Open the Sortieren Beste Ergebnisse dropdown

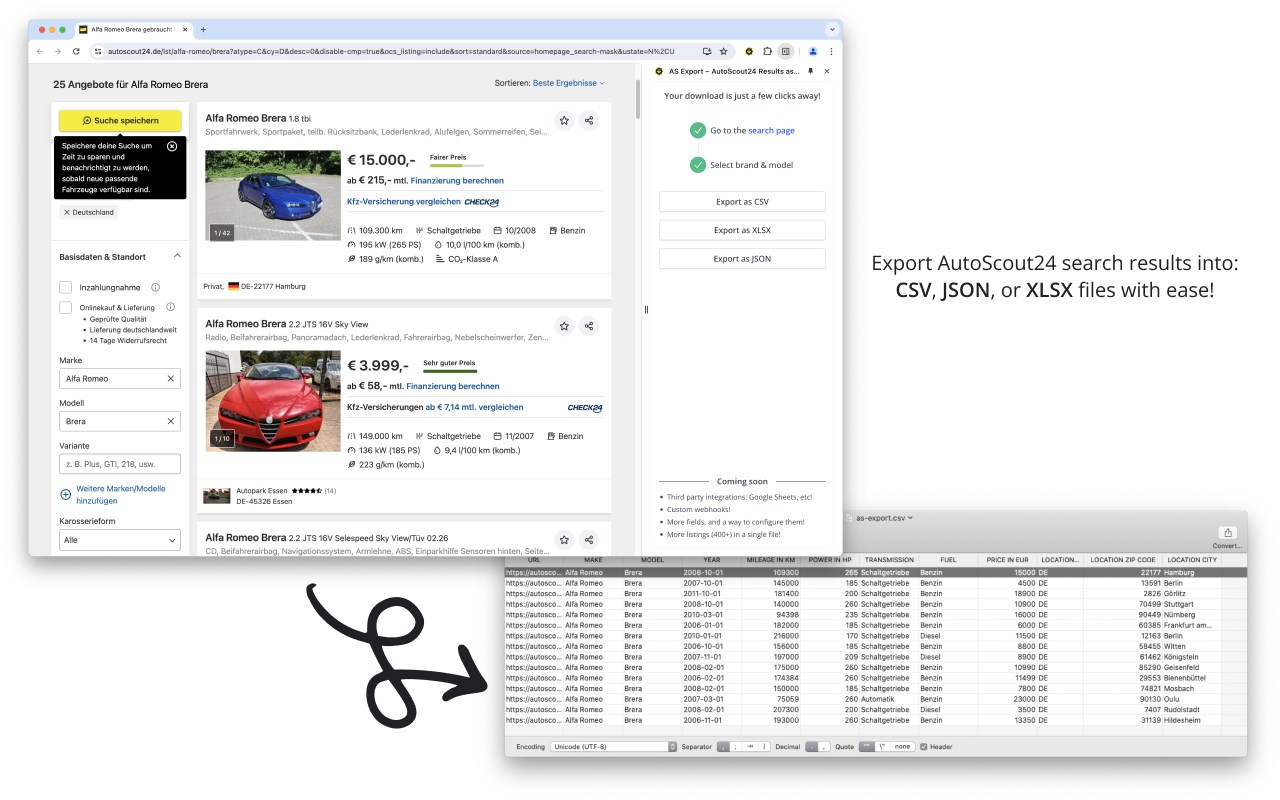[569, 83]
